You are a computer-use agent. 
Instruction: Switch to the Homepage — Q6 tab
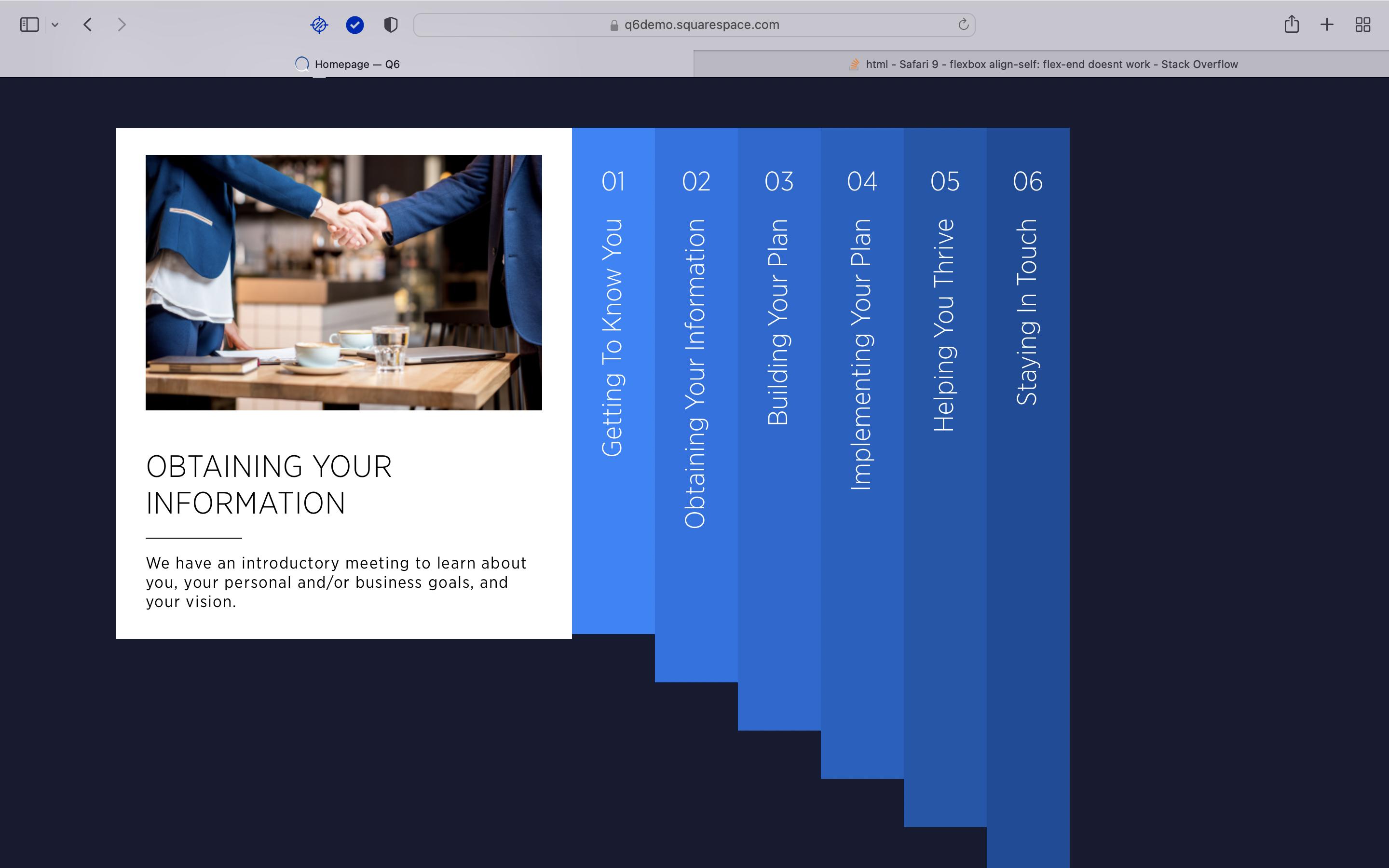(x=347, y=64)
